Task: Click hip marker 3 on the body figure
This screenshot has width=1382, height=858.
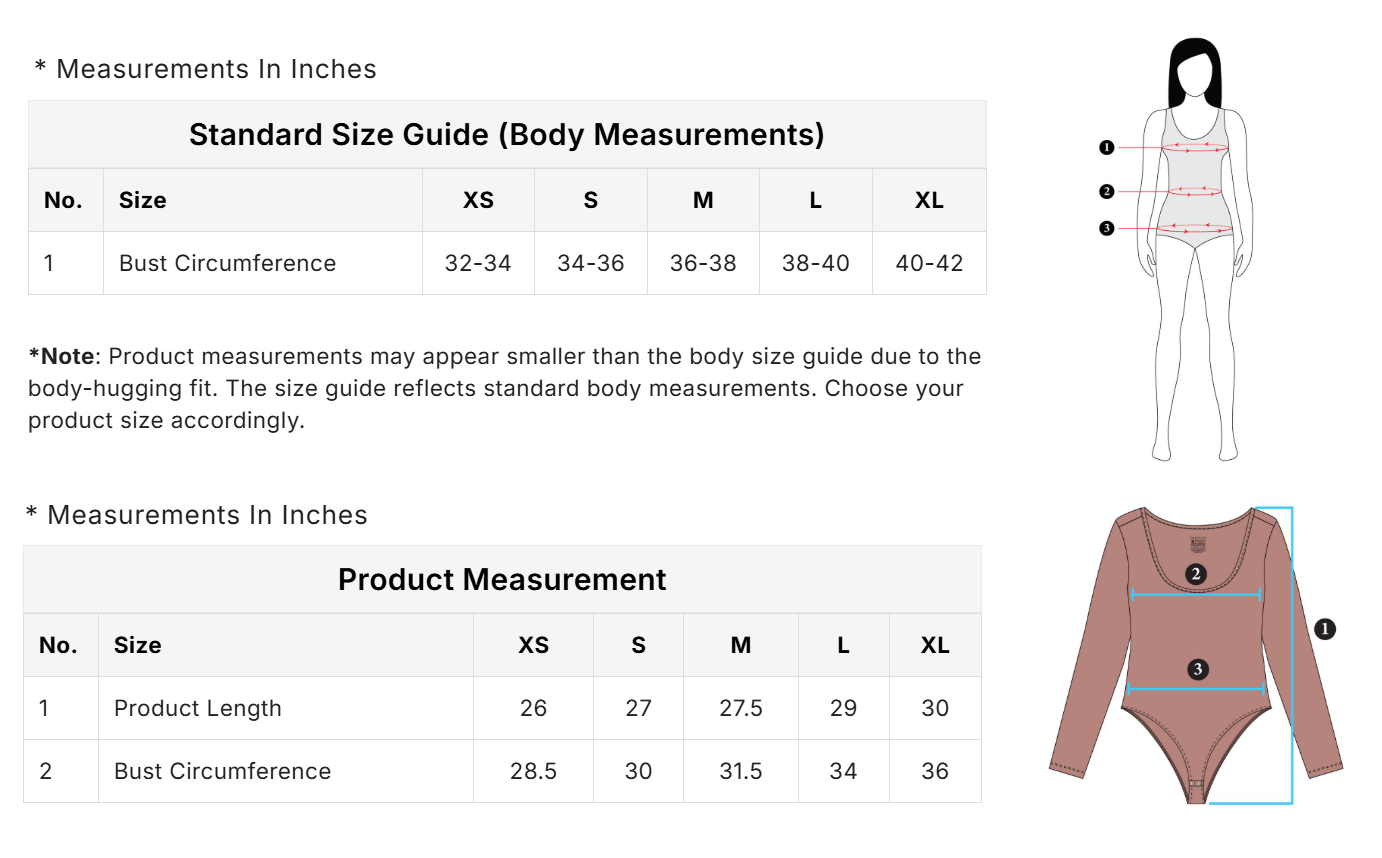Action: (x=1106, y=228)
